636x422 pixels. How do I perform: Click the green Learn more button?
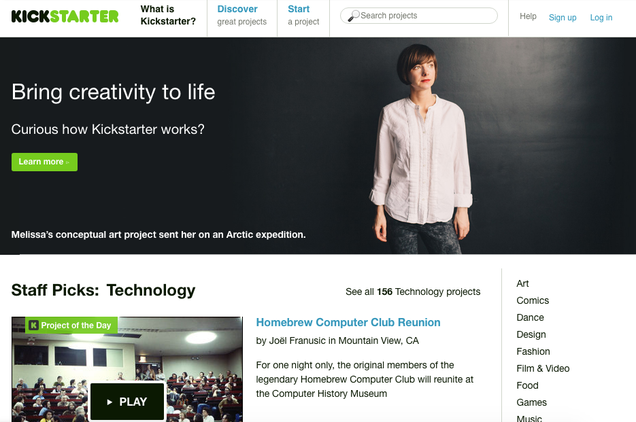pyautogui.click(x=44, y=162)
